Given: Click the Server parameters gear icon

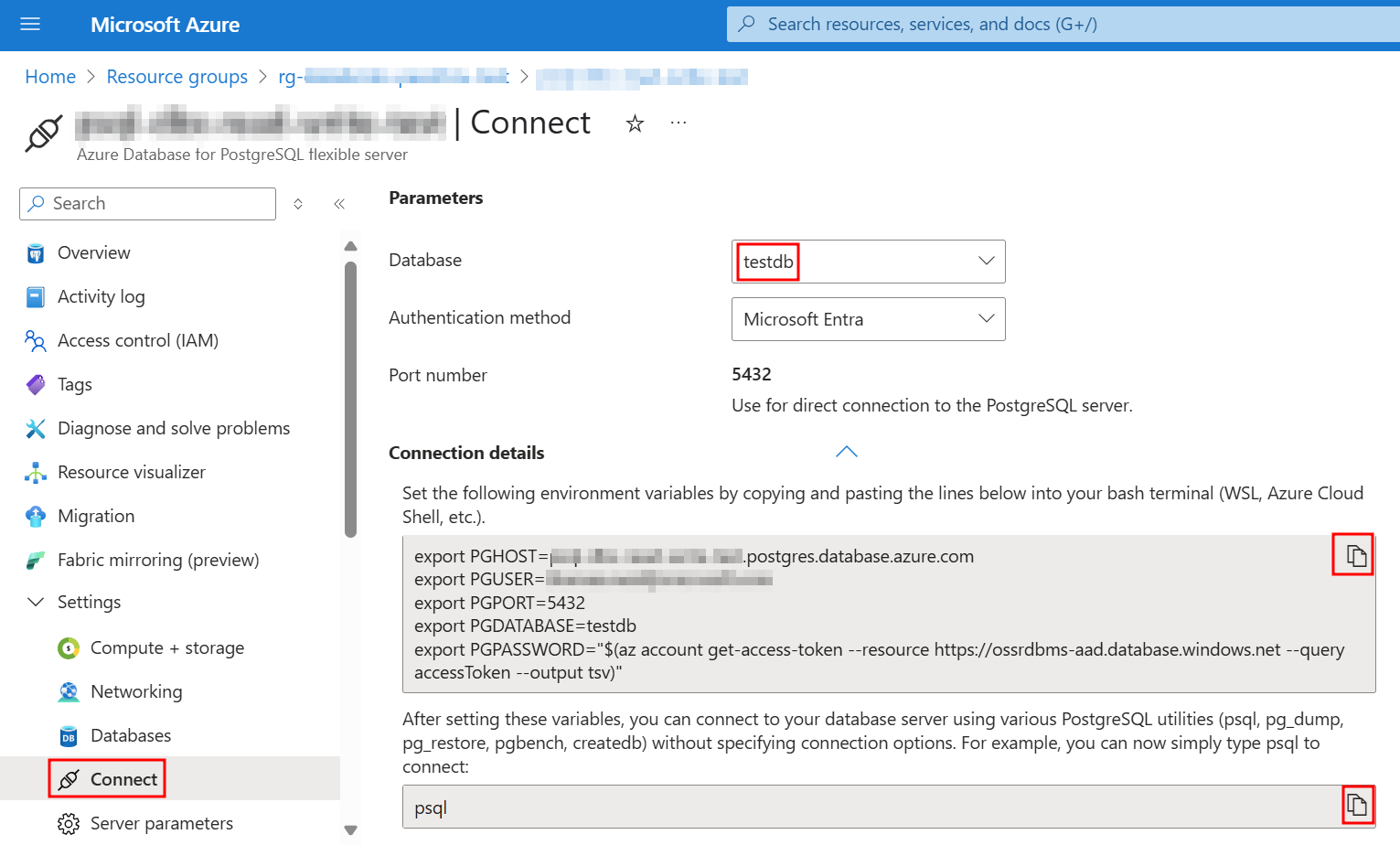Looking at the screenshot, I should [69, 824].
